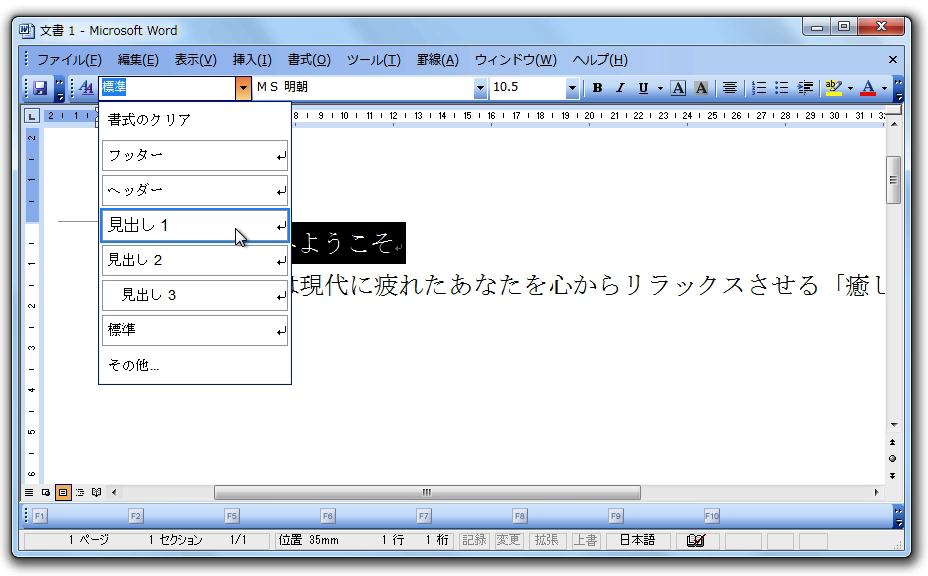Screen dimensions: 928x576
Task: Collapse the style list dropdown arrow
Action: (x=244, y=88)
